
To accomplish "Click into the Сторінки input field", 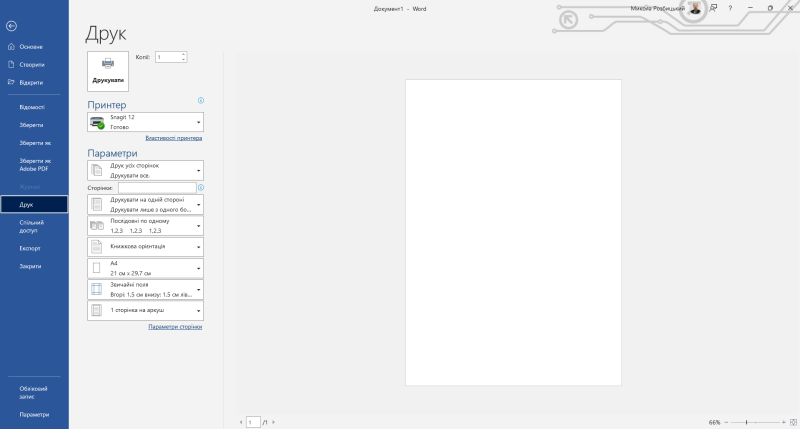I will pos(157,188).
